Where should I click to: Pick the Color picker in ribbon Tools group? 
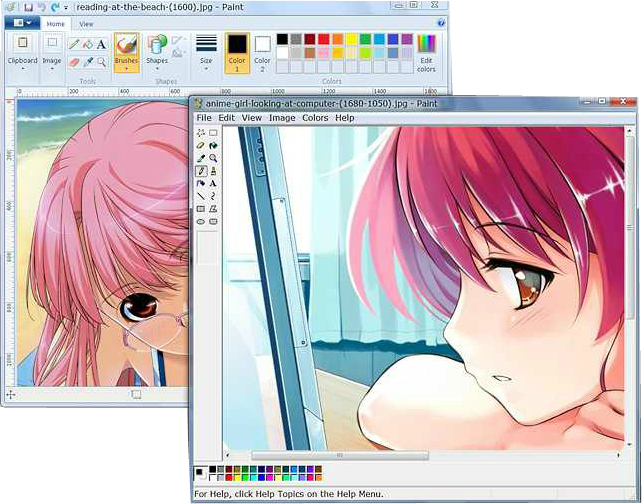click(88, 62)
